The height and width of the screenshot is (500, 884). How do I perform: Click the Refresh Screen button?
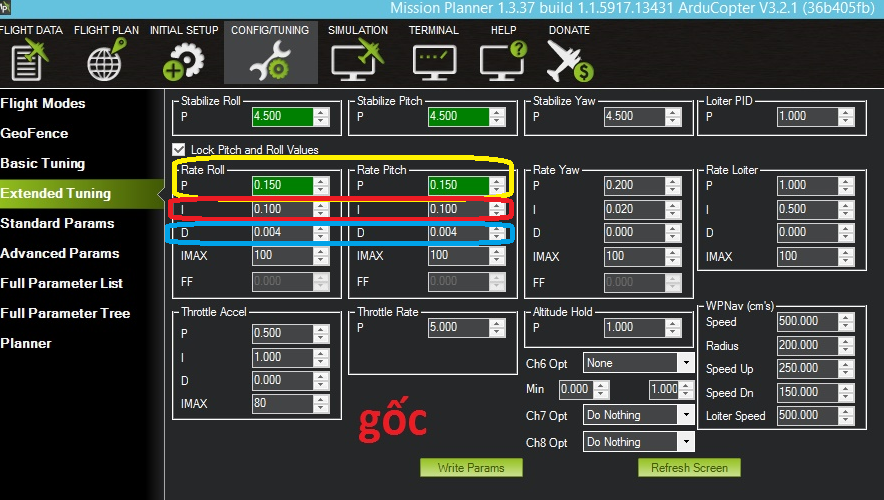pyautogui.click(x=689, y=468)
